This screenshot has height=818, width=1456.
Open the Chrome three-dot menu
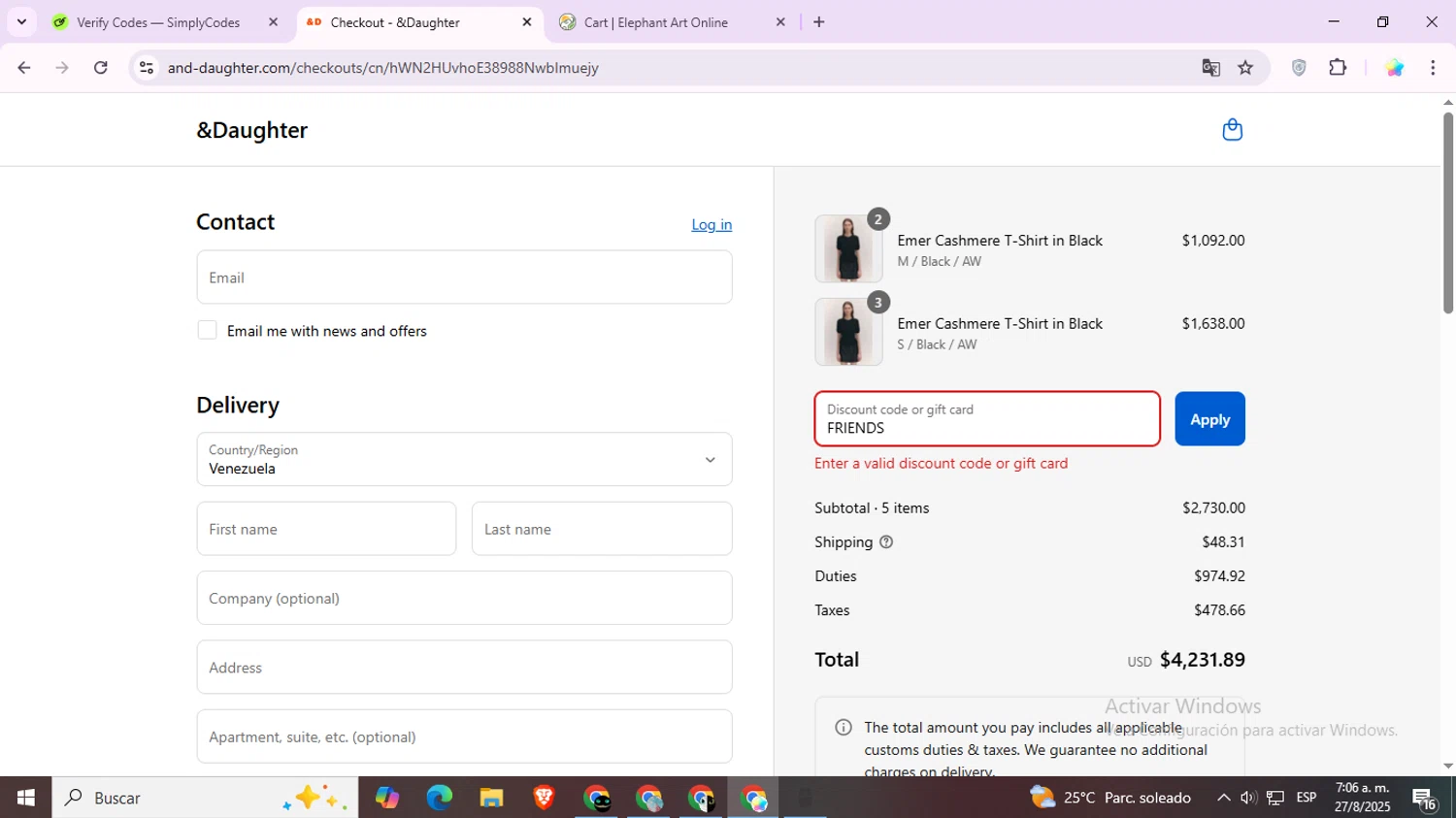tap(1433, 67)
